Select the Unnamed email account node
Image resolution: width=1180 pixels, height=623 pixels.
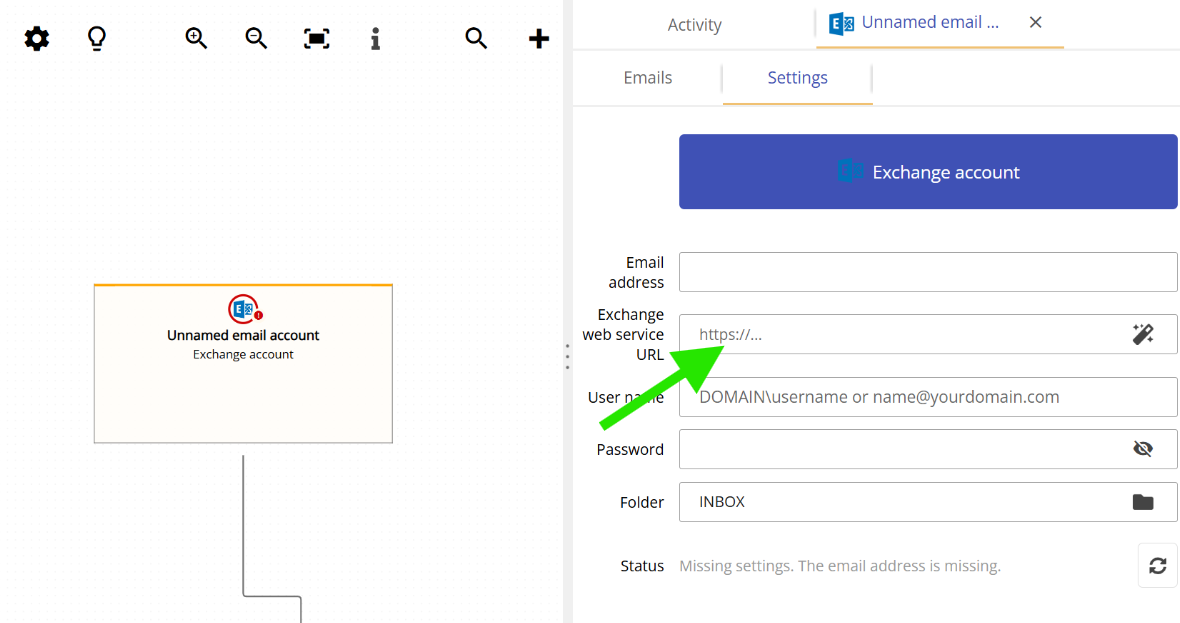click(243, 363)
